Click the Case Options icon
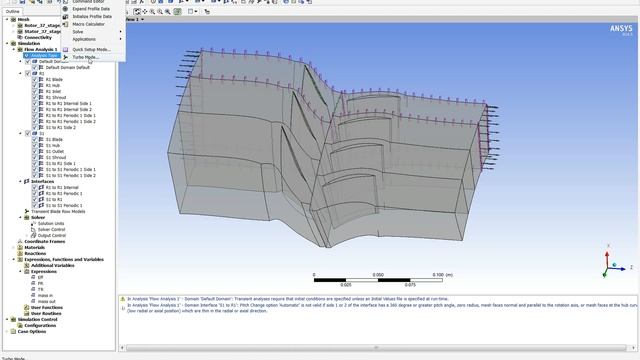The height and width of the screenshot is (360, 640). [x=13, y=331]
